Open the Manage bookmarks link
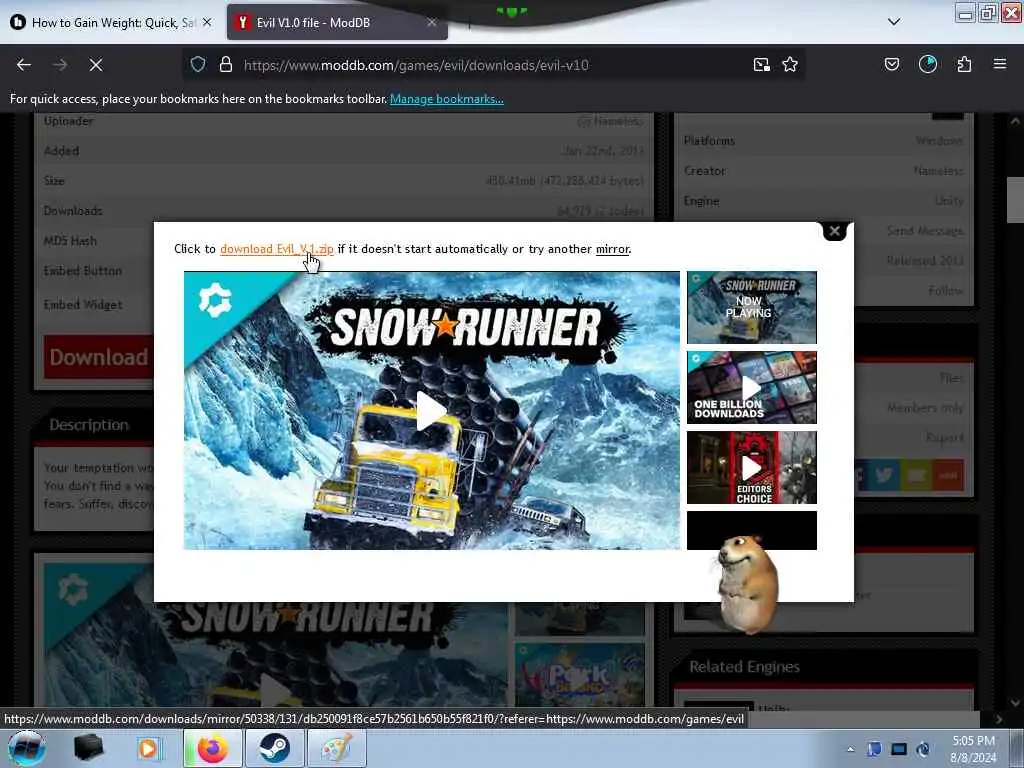The width and height of the screenshot is (1024, 768). coord(447,99)
